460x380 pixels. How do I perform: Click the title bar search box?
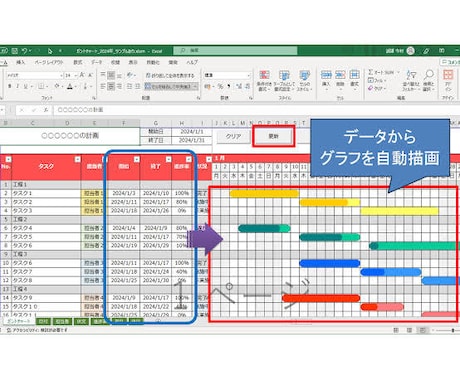235,50
